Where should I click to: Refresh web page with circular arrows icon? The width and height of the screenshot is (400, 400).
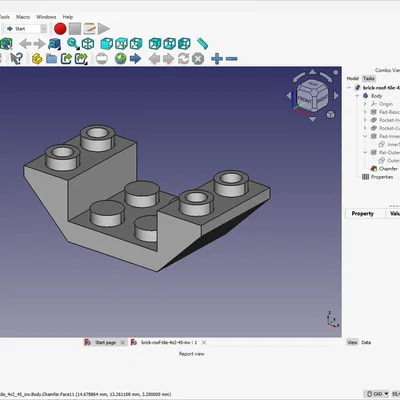coord(183,59)
